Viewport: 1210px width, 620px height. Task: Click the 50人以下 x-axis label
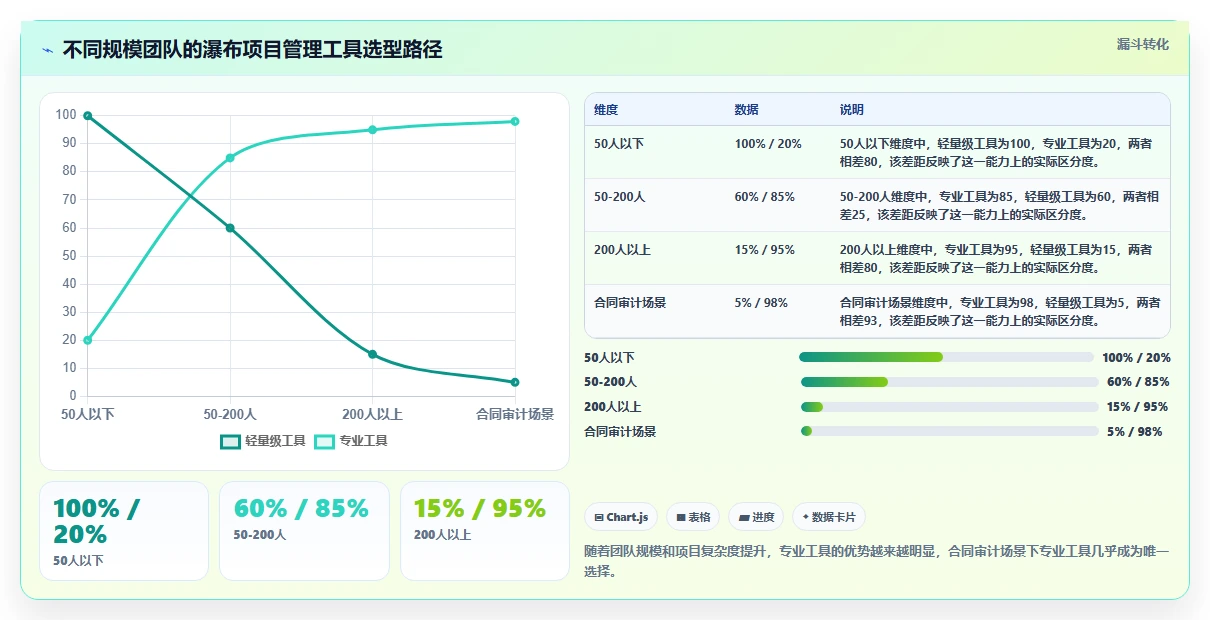pos(88,414)
